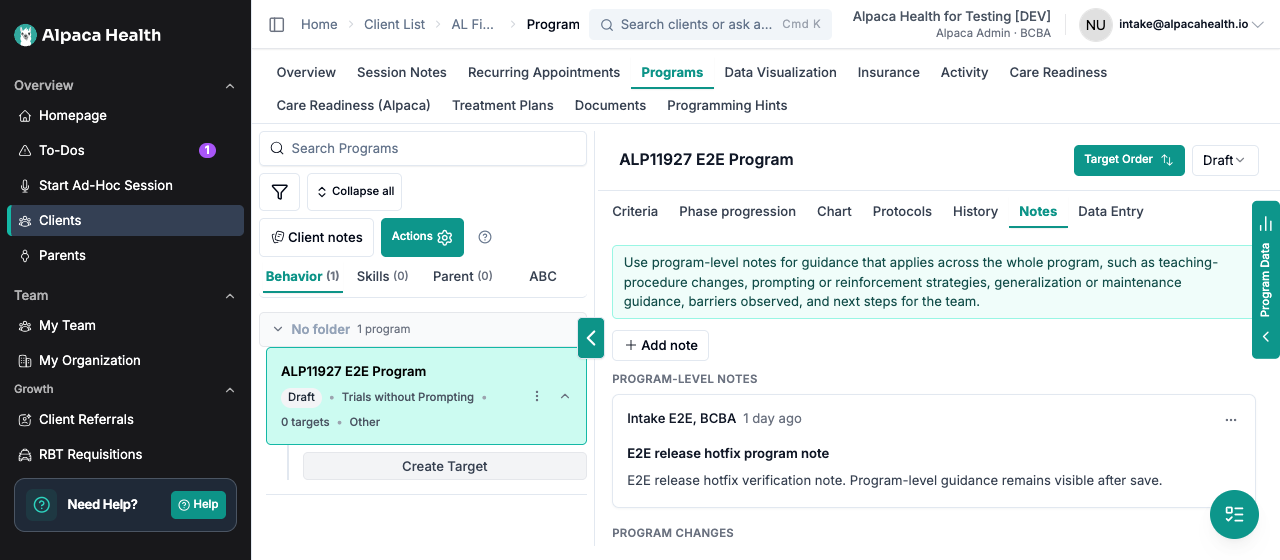Open the History tab
This screenshot has height=560, width=1280.
(x=975, y=212)
